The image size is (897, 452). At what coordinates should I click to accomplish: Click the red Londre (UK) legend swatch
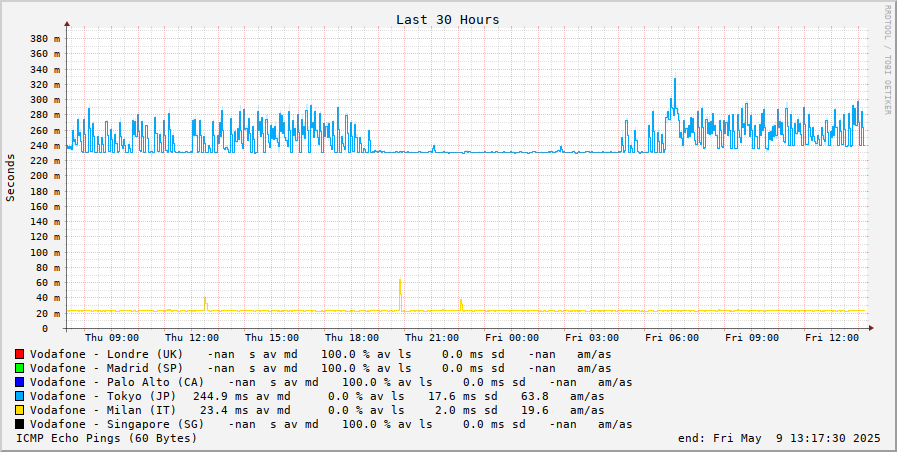pos(19,354)
